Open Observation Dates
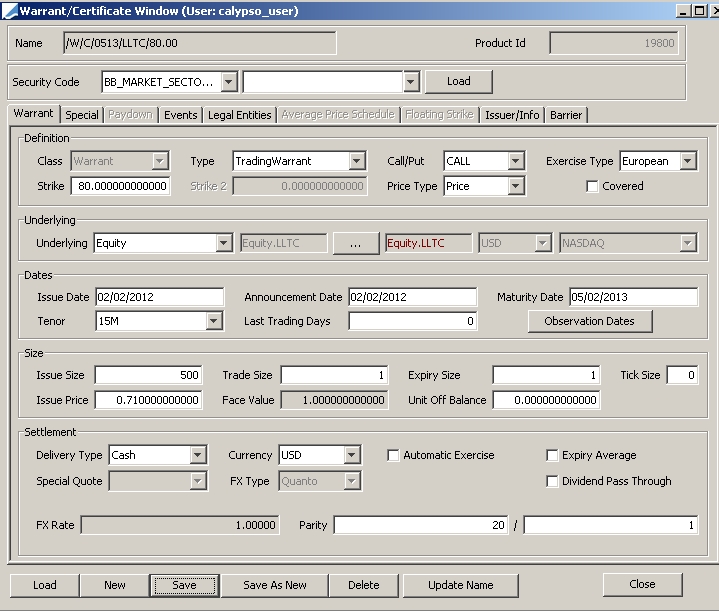Viewport: 719px width, 611px height. coord(590,321)
